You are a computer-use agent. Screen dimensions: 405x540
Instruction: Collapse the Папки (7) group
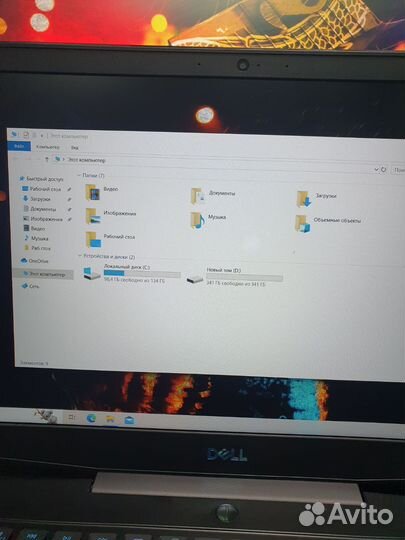80,175
